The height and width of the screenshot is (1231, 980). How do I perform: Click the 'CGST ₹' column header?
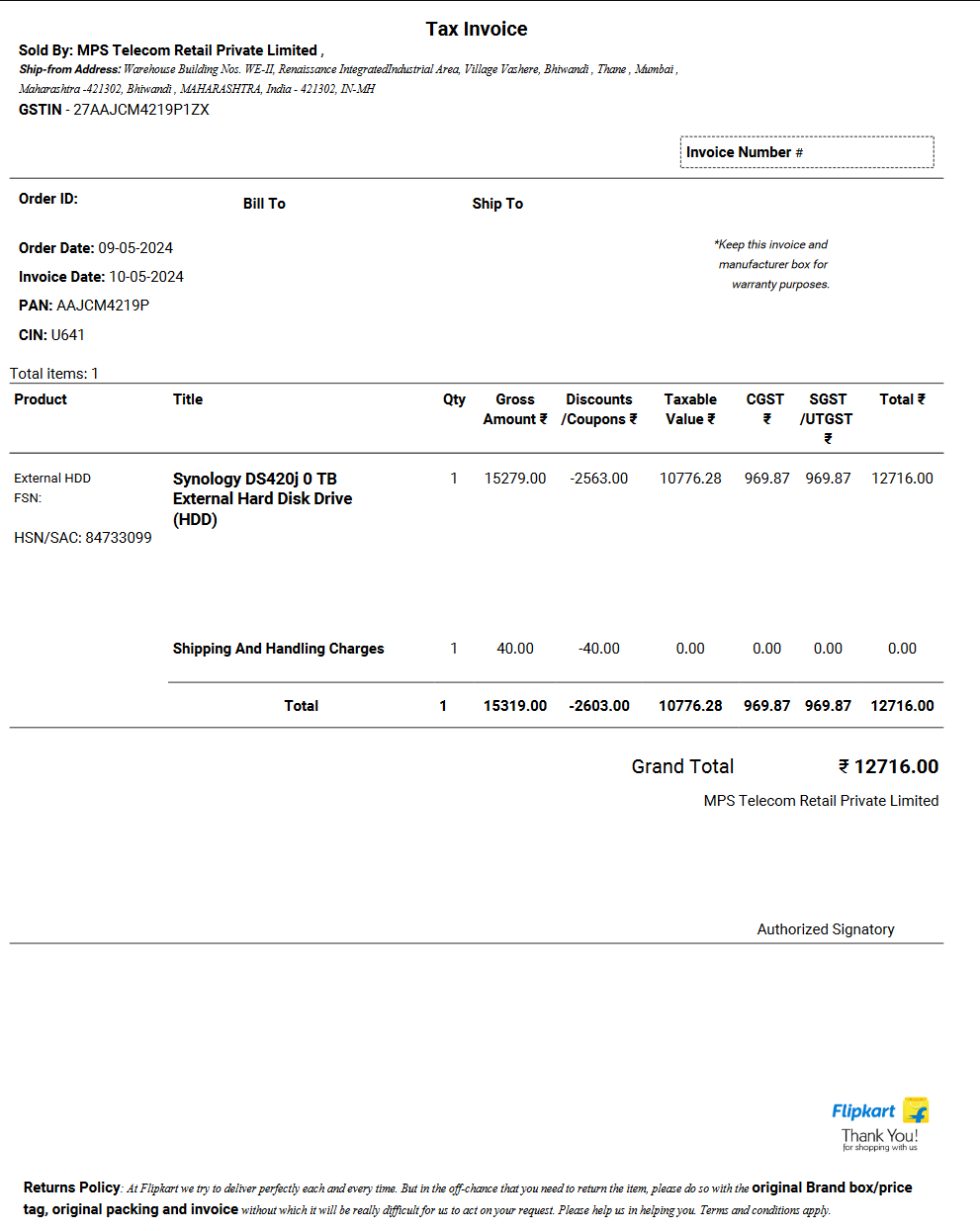pos(765,409)
